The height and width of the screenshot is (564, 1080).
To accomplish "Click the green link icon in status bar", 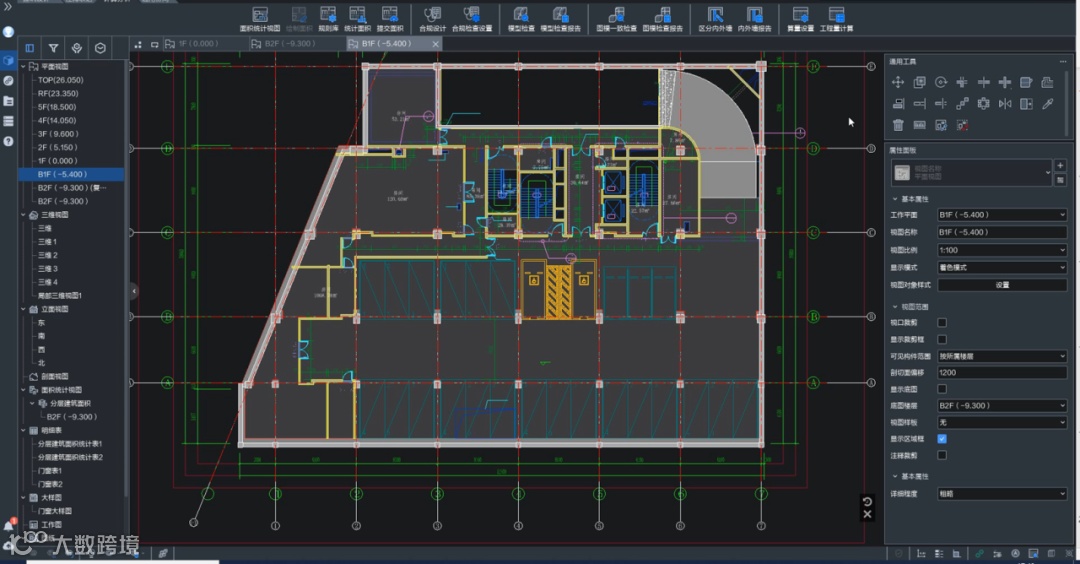I will [x=979, y=554].
